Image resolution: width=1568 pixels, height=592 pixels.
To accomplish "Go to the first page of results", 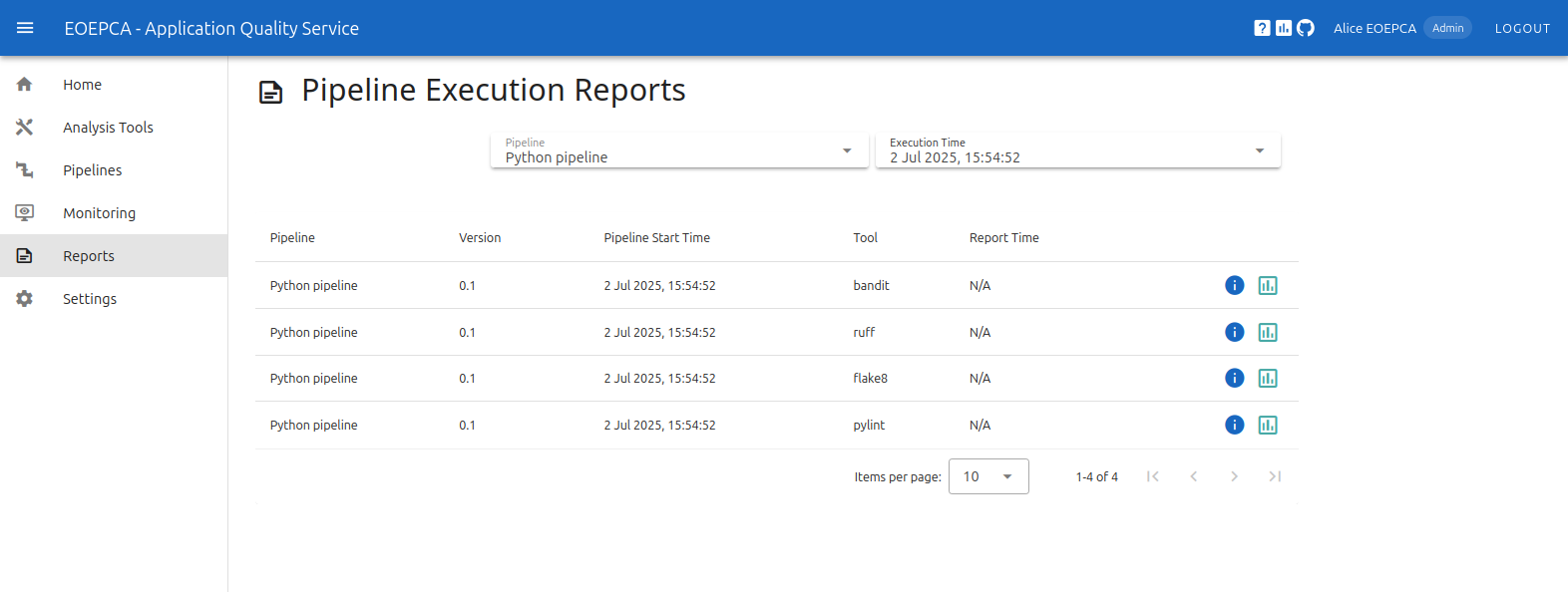I will click(1153, 476).
